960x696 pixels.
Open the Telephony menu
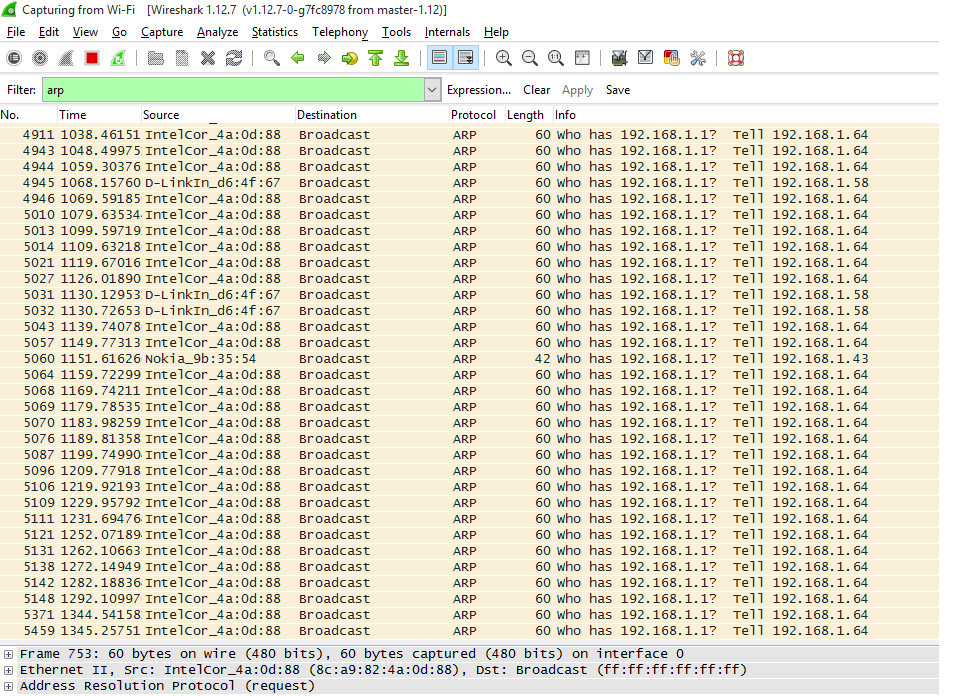[340, 32]
